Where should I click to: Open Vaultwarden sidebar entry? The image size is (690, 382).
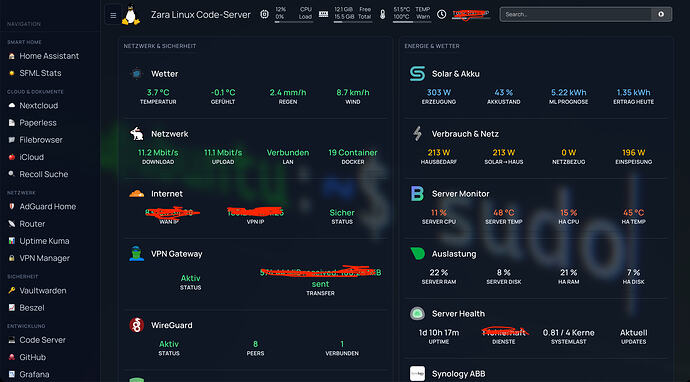pyautogui.click(x=37, y=290)
